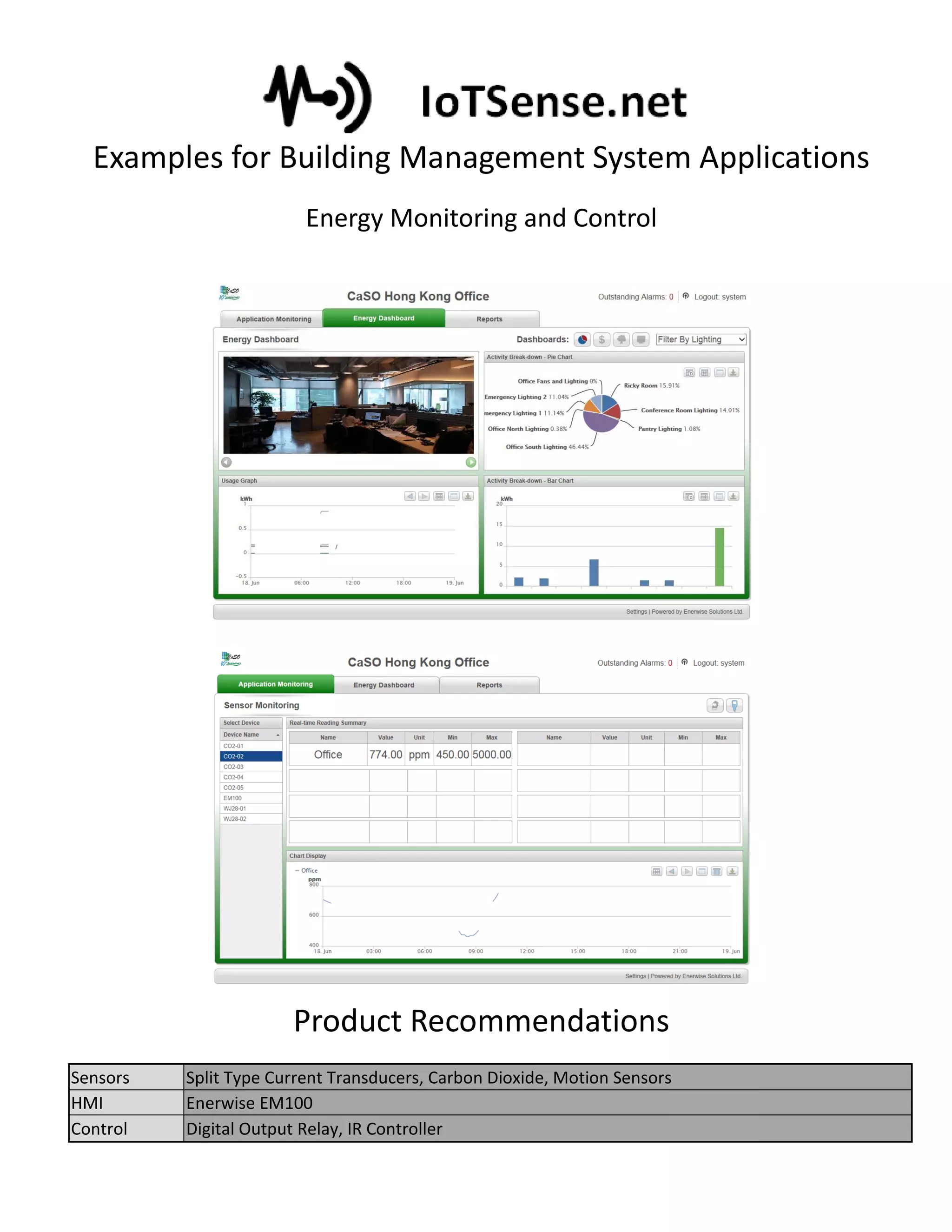
Task: Chart Display: click maximize window icon
Action: pos(701,872)
